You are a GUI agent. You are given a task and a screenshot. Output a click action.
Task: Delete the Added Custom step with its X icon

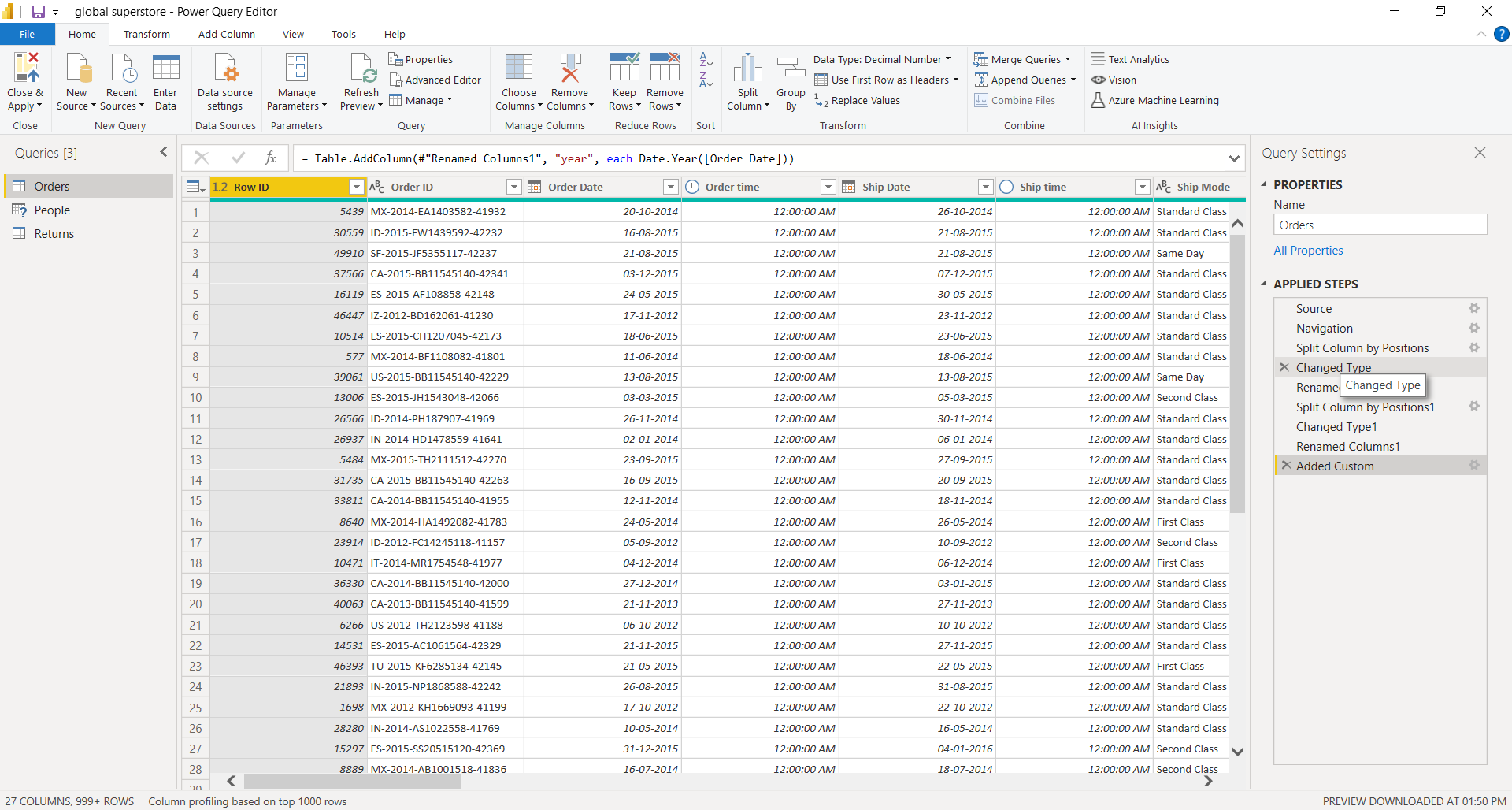(1286, 466)
